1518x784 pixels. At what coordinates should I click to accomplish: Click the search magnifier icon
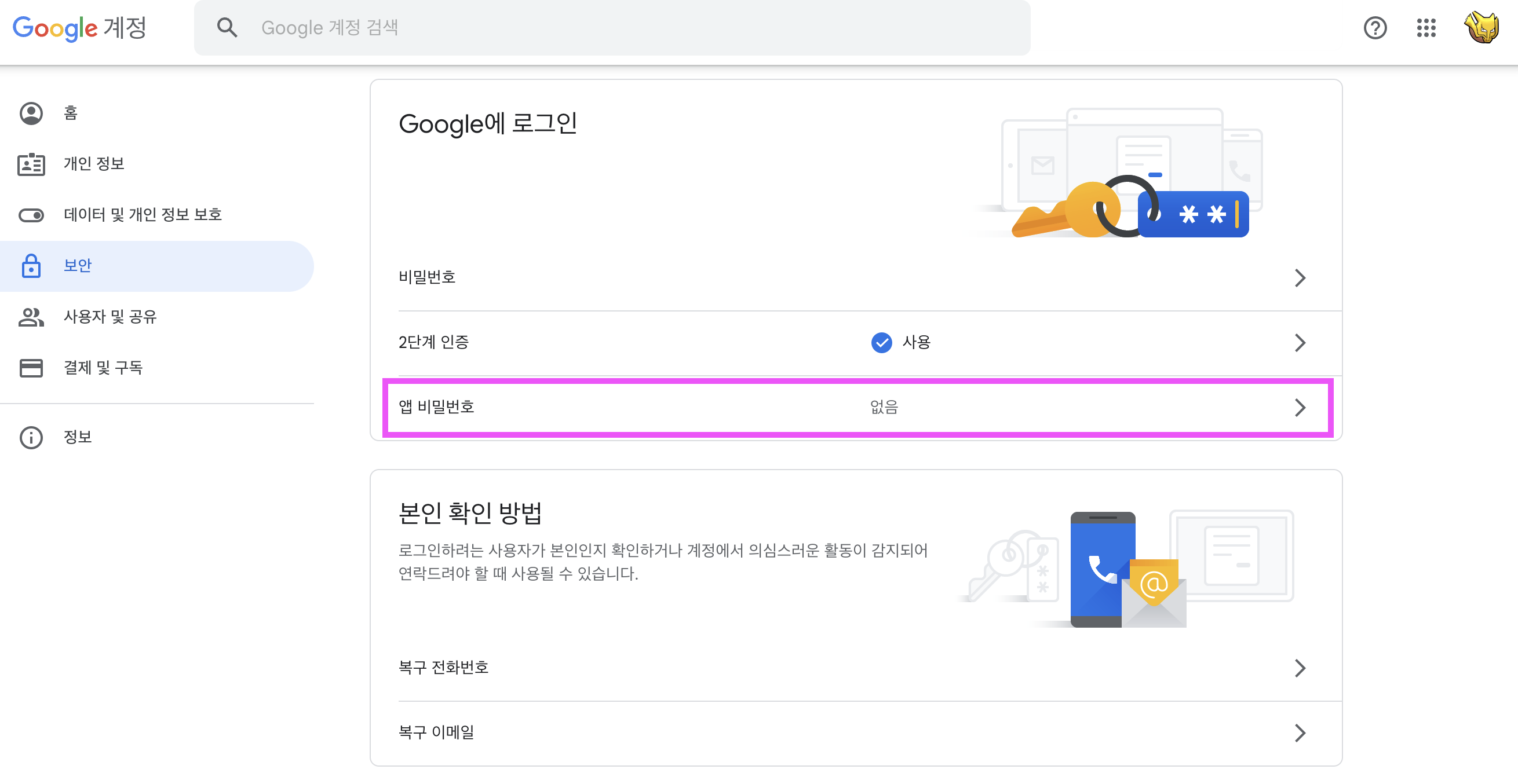coord(227,28)
